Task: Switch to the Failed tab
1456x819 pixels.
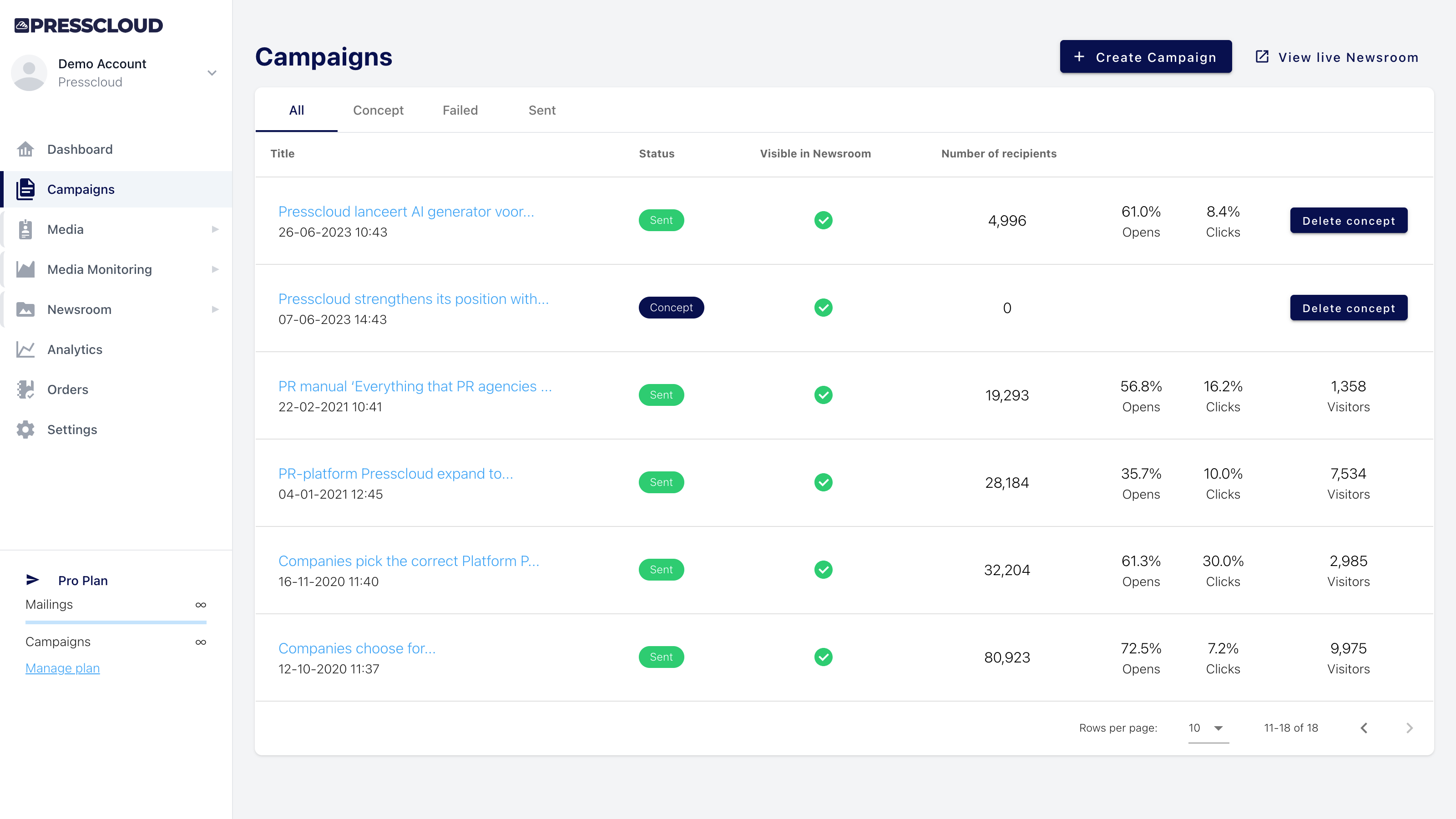Action: pos(460,110)
